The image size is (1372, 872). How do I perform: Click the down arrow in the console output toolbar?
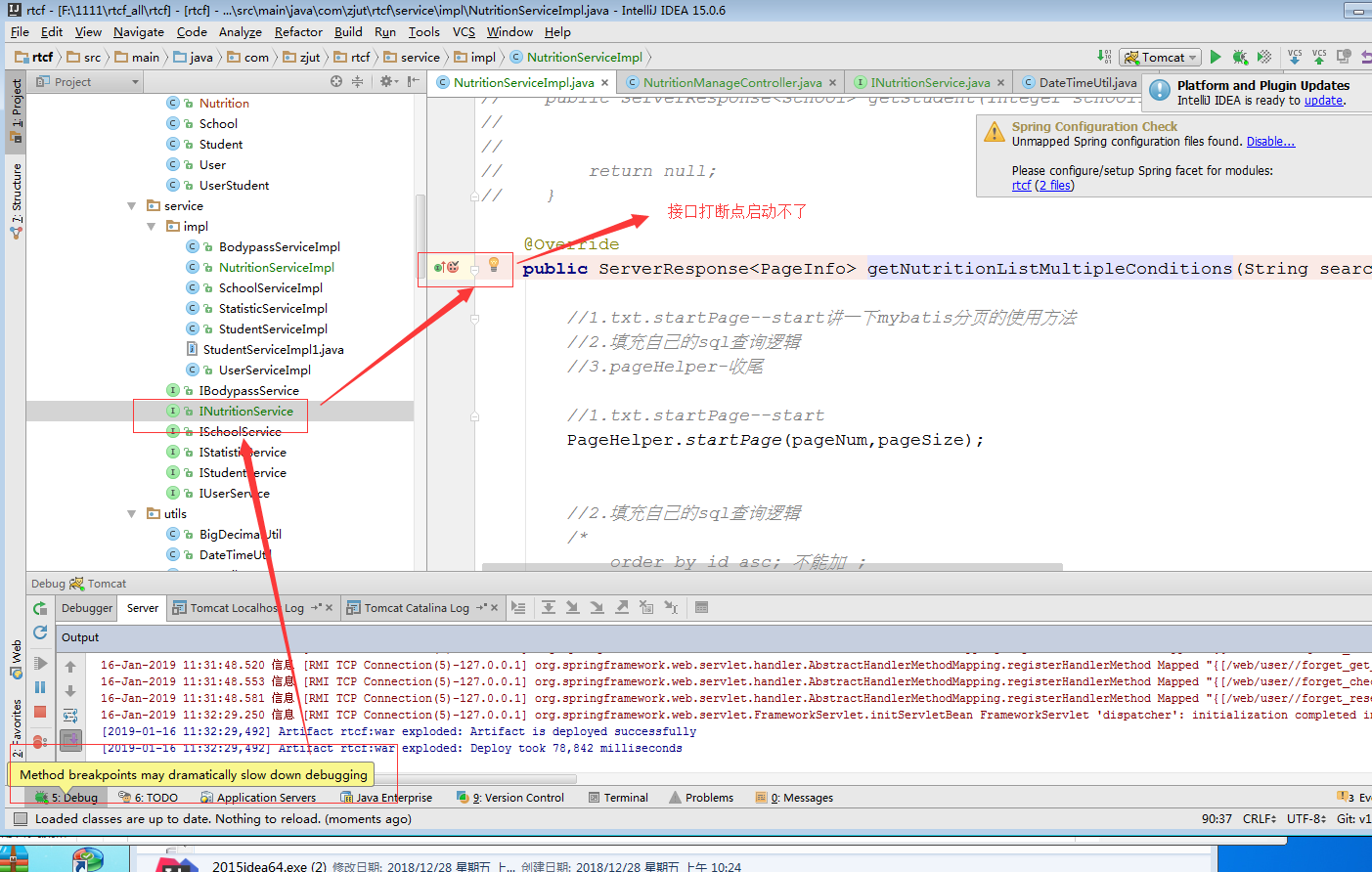tap(70, 691)
